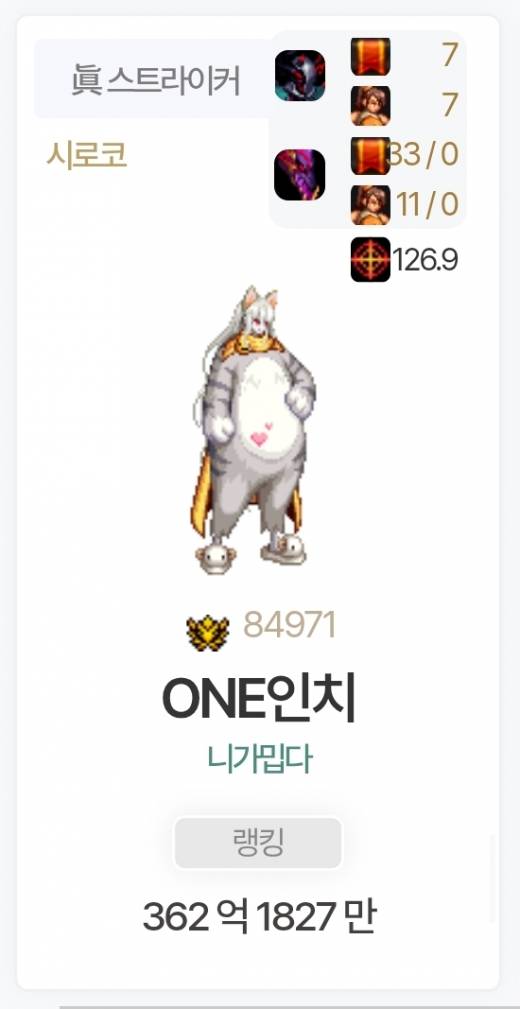This screenshot has width=520, height=1009.
Task: Click the red crosshair icon beside 126.9
Action: [x=371, y=259]
